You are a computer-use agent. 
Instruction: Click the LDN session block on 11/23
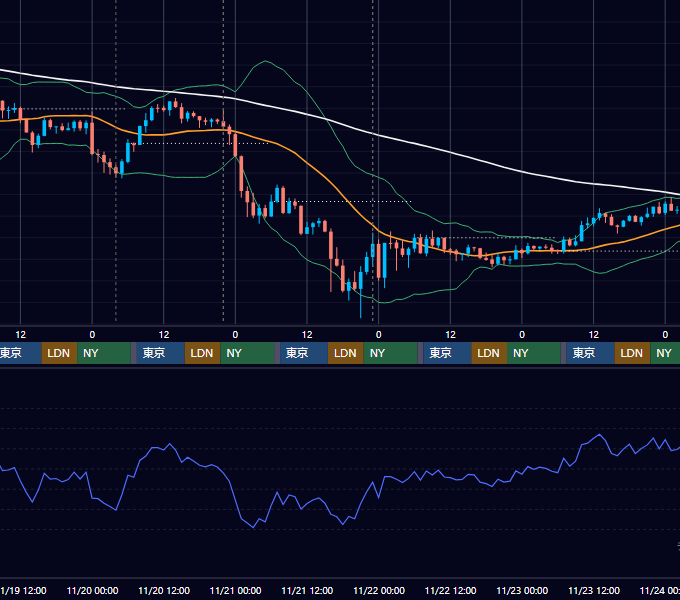point(632,353)
